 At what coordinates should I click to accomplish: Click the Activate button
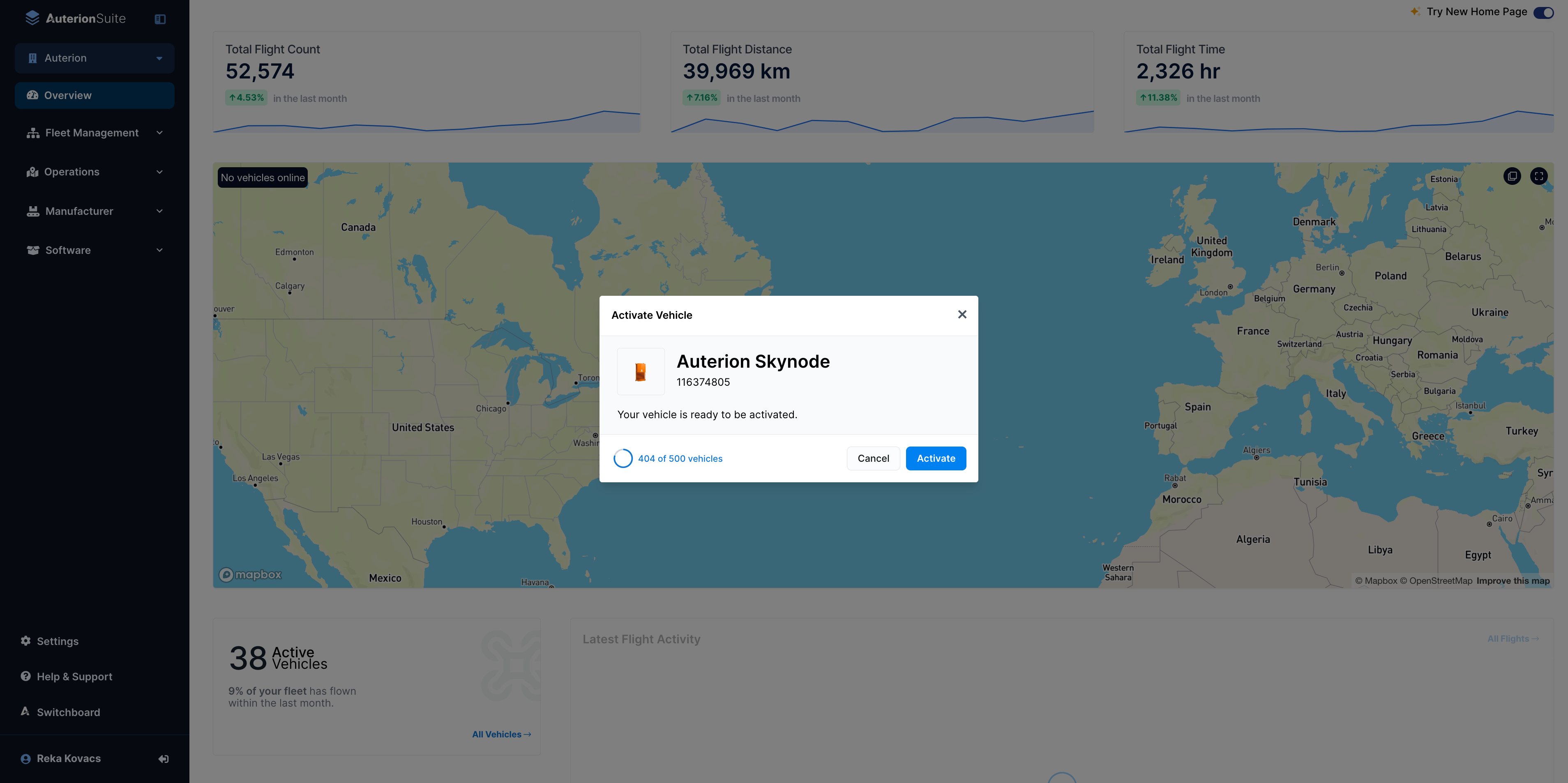[936, 459]
